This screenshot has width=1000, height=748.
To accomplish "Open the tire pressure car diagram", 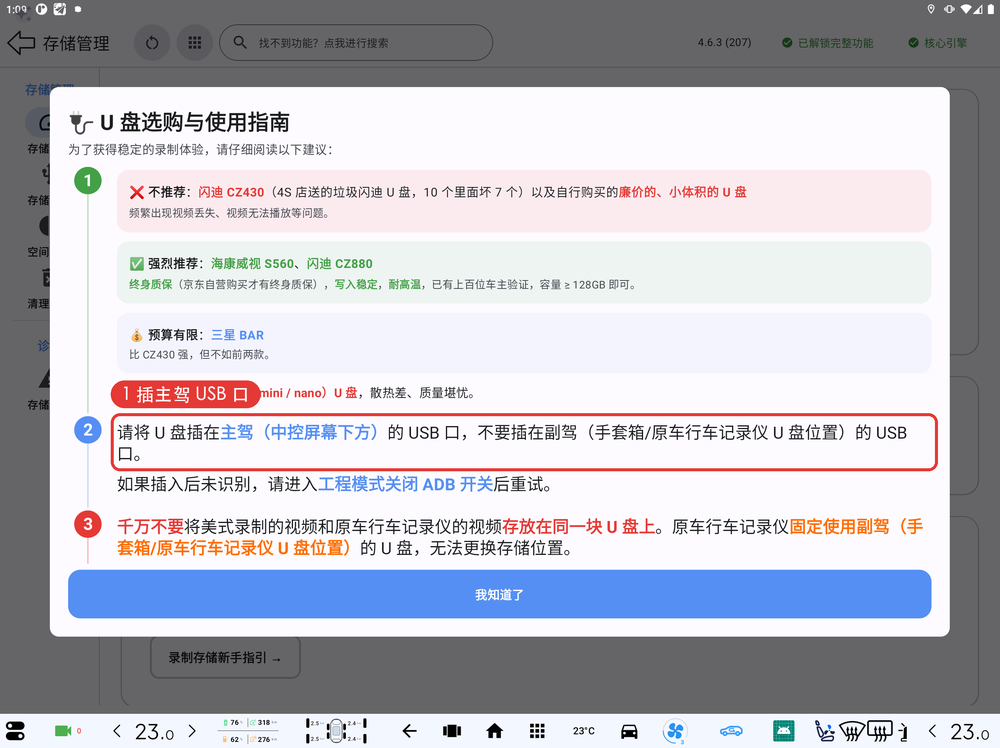I will [336, 731].
